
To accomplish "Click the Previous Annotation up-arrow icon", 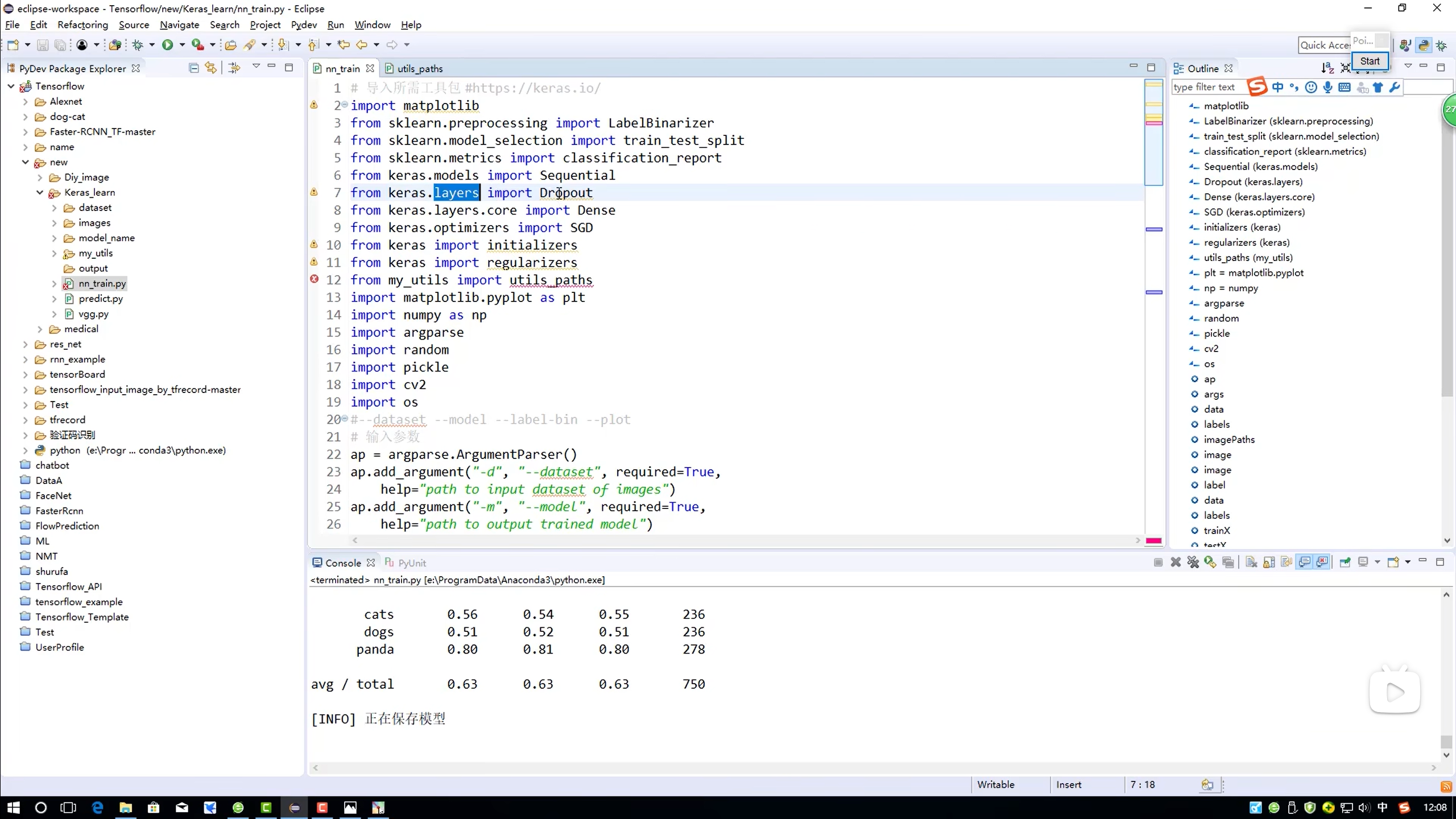I will coord(313,44).
